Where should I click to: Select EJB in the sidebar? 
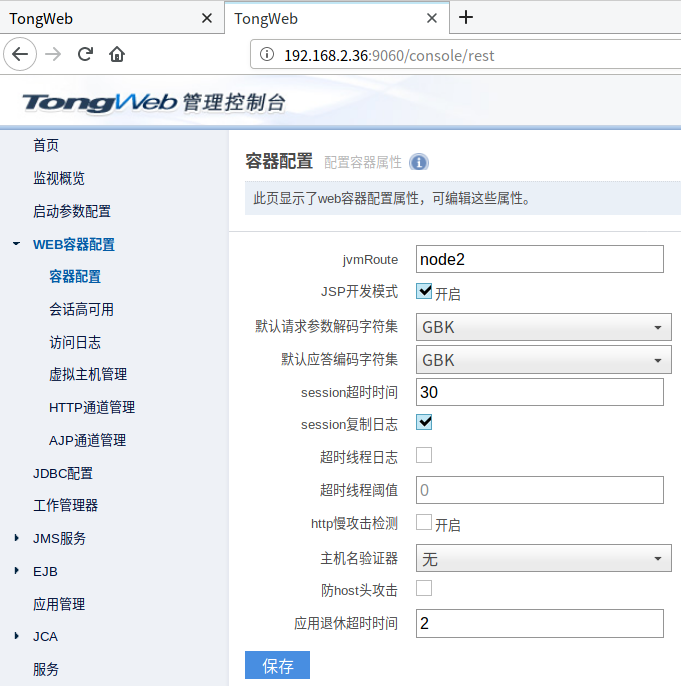45,571
